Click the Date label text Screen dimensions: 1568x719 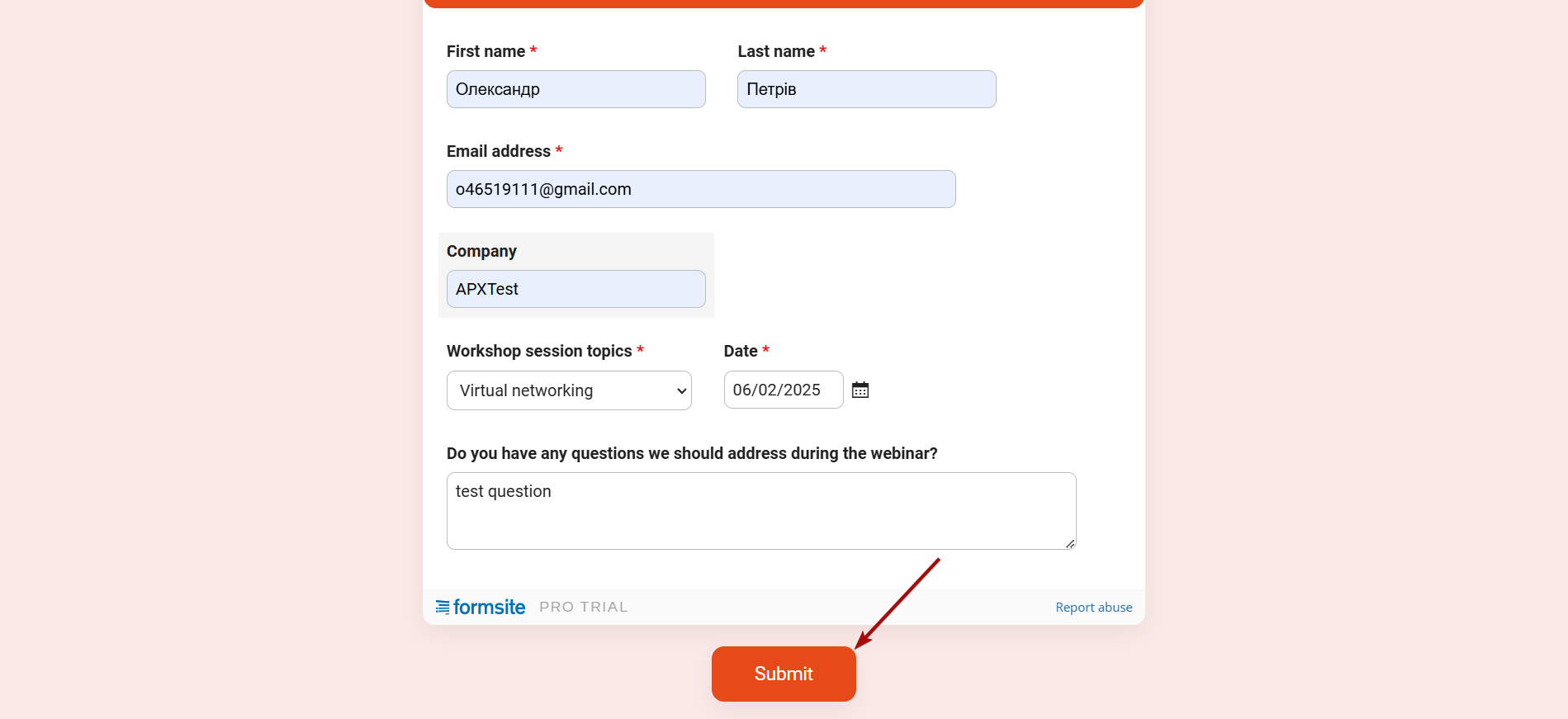point(741,351)
